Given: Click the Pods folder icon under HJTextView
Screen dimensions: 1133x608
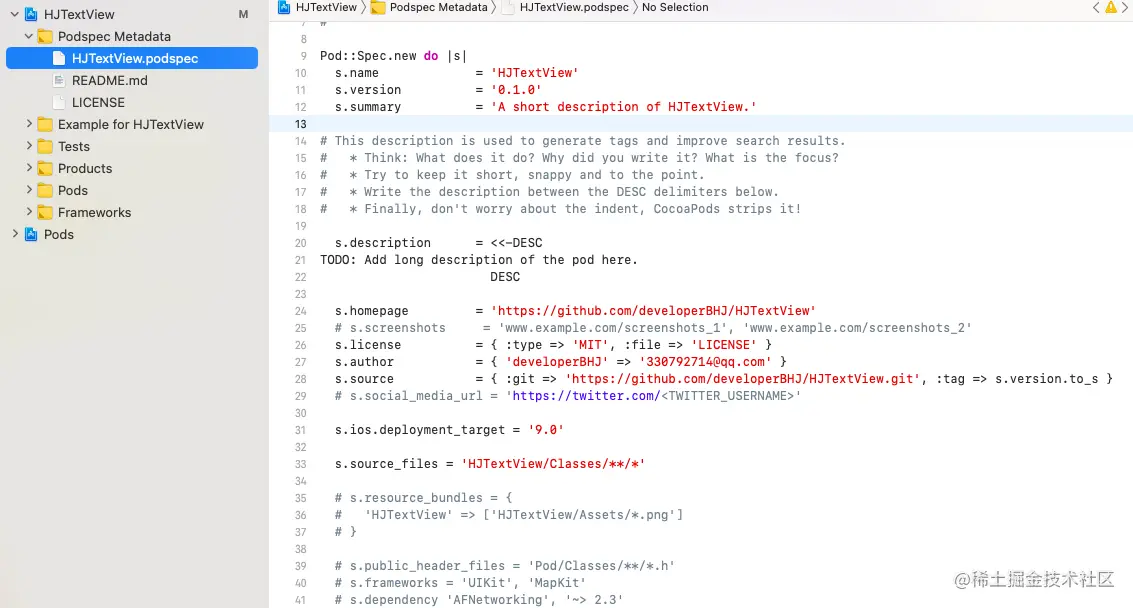Looking at the screenshot, I should point(45,190).
